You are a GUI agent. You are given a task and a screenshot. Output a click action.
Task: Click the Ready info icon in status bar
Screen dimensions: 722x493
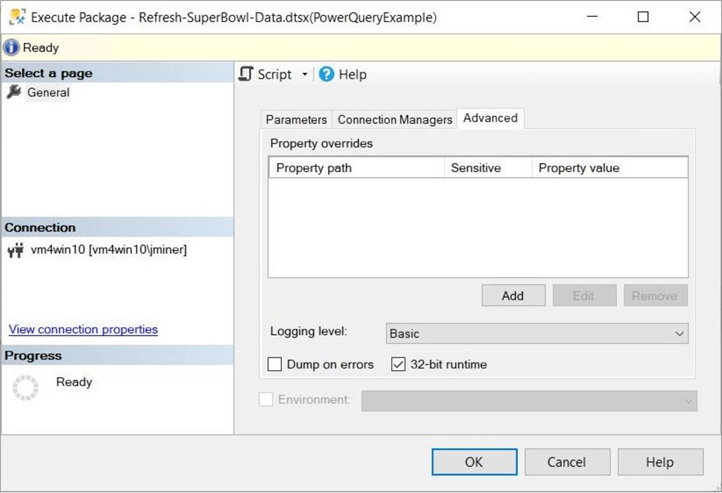point(12,47)
